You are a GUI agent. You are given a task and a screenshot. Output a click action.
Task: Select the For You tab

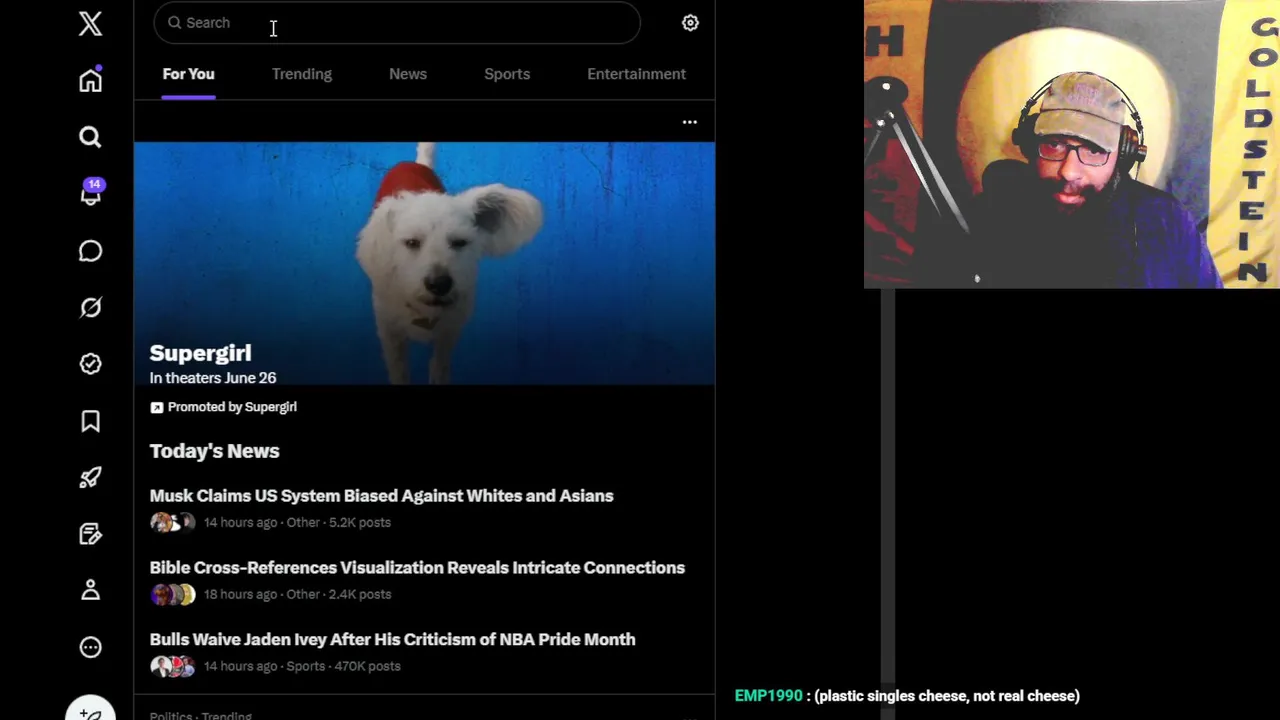pos(189,74)
